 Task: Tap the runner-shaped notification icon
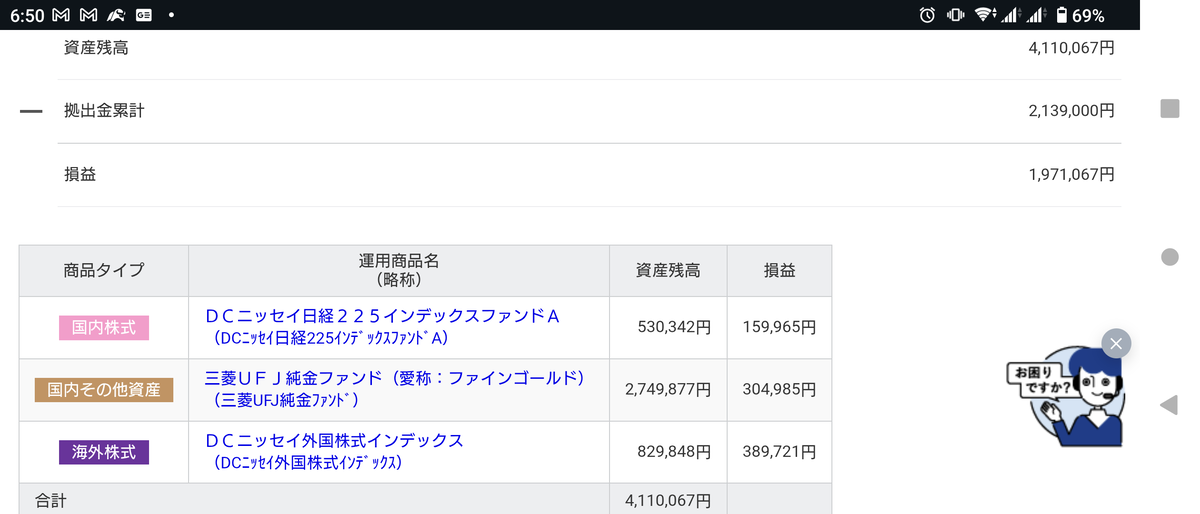click(116, 15)
